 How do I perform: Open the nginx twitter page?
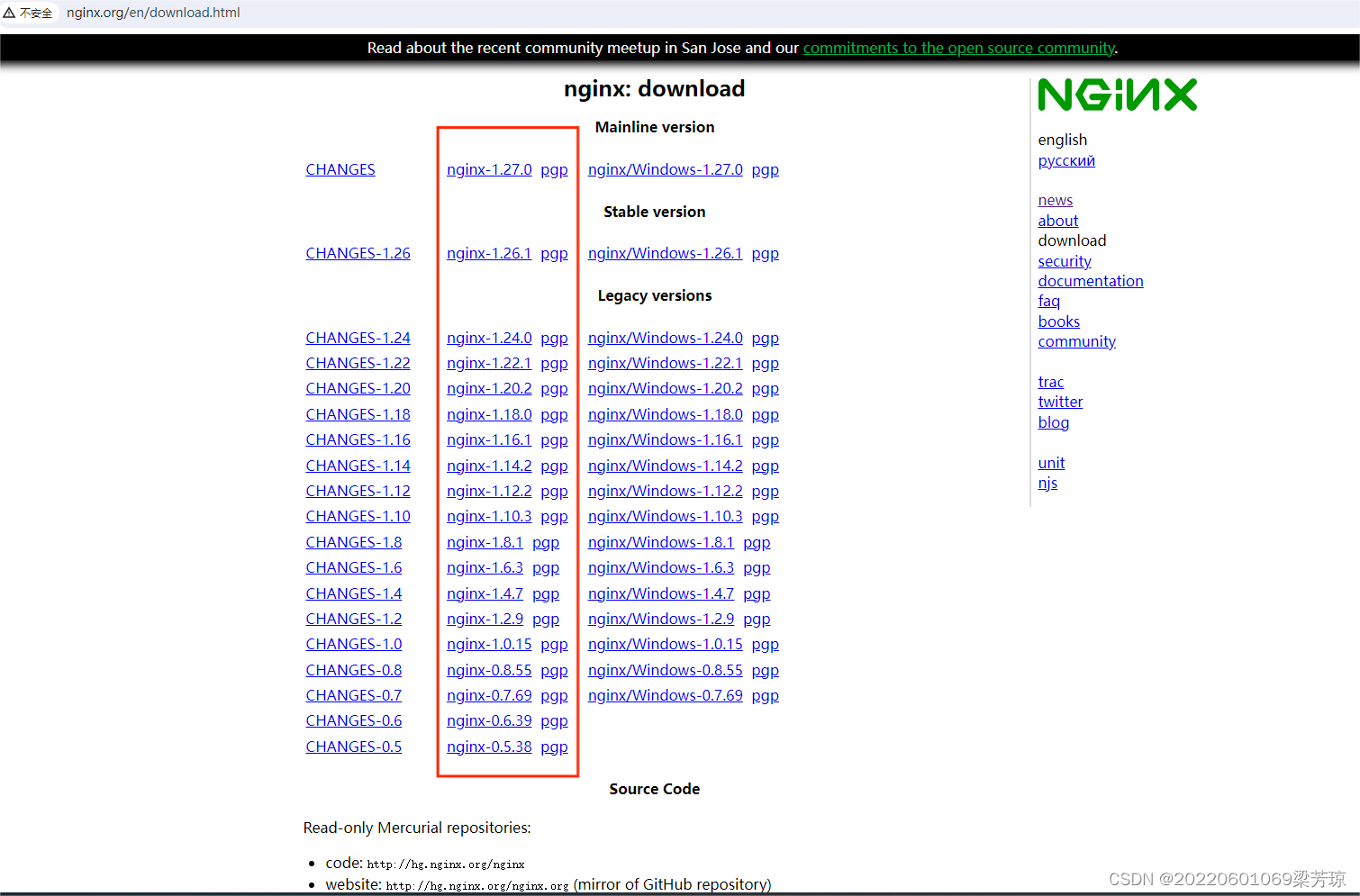tap(1060, 402)
